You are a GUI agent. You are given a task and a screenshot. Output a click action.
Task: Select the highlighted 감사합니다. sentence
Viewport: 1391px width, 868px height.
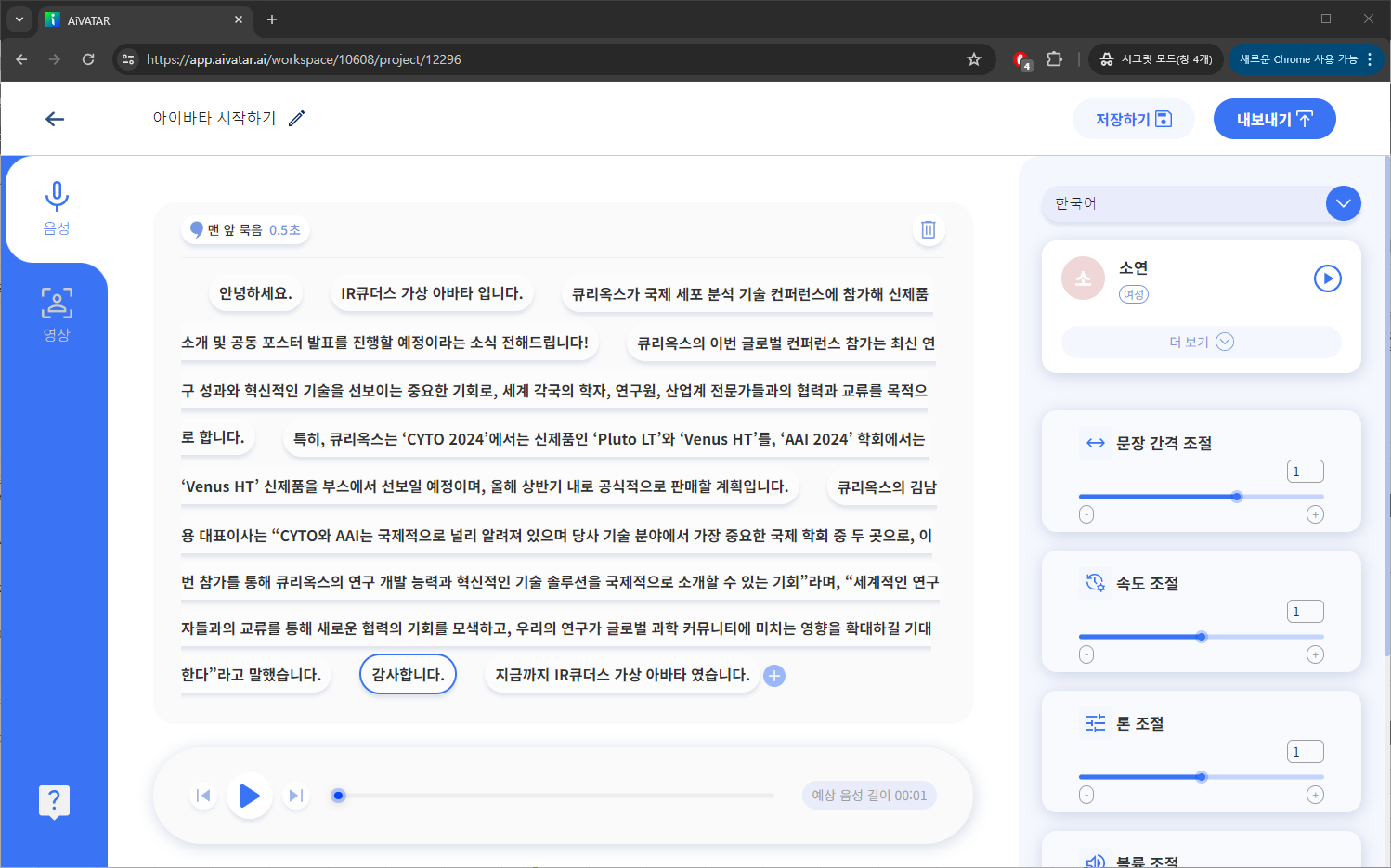point(408,675)
